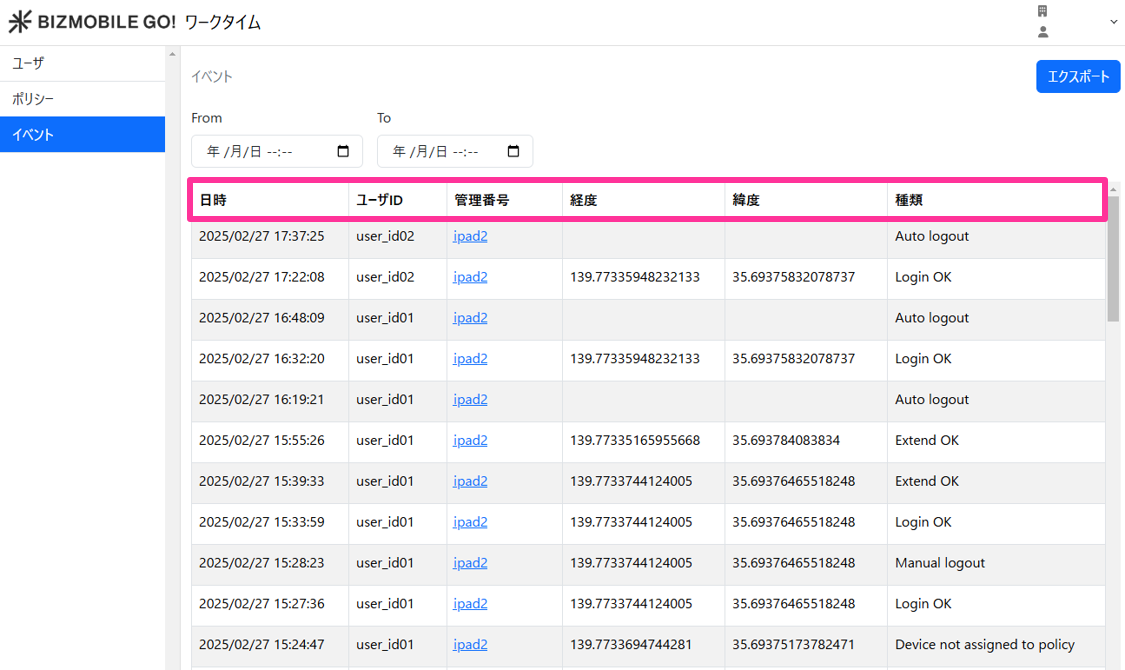Click the sidebar scroll up arrow

pyautogui.click(x=172, y=54)
